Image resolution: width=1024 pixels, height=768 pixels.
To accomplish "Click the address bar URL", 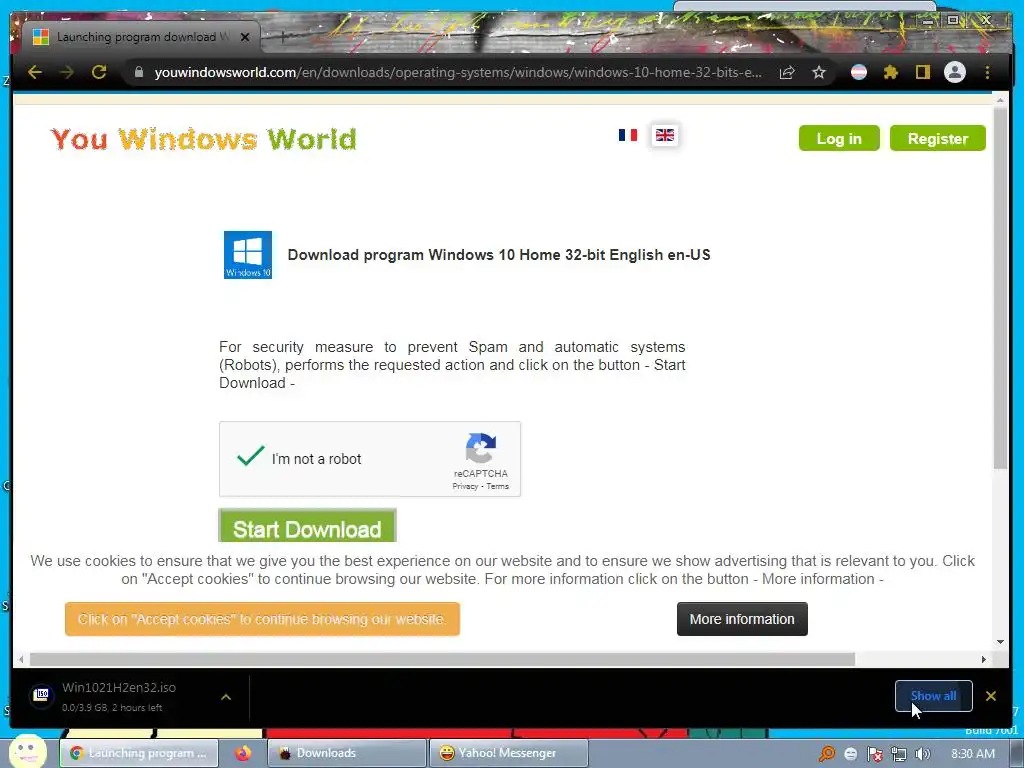I will (458, 72).
